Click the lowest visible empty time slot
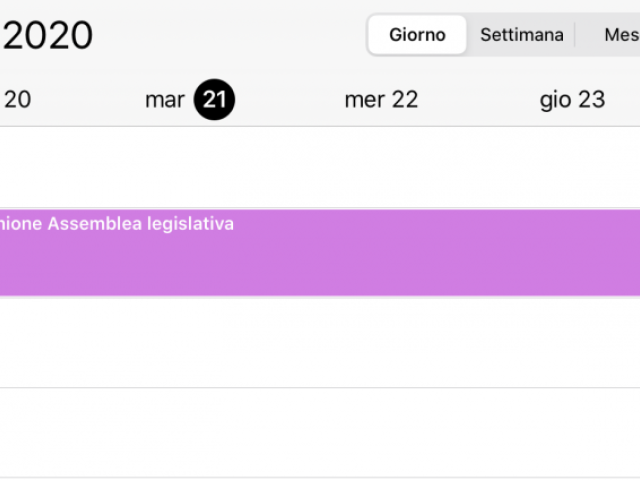 click(320, 432)
